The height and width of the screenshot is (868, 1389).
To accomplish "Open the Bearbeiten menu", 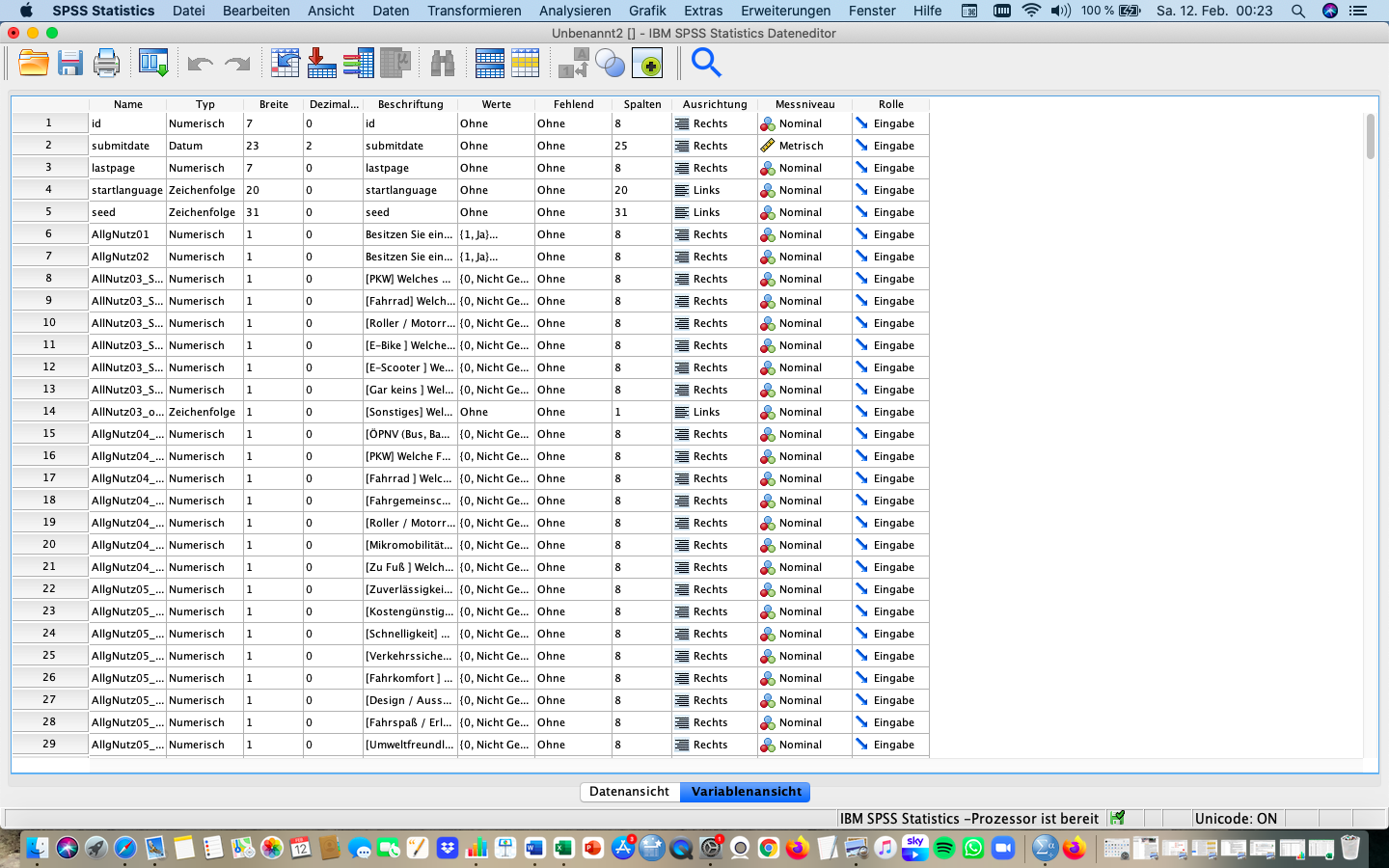I will pyautogui.click(x=257, y=11).
